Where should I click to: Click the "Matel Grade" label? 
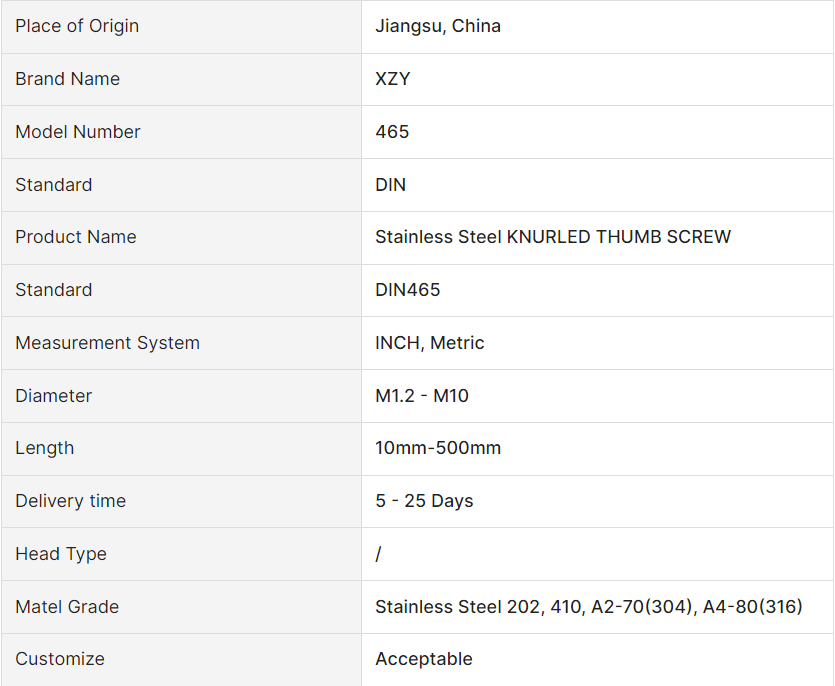(67, 607)
